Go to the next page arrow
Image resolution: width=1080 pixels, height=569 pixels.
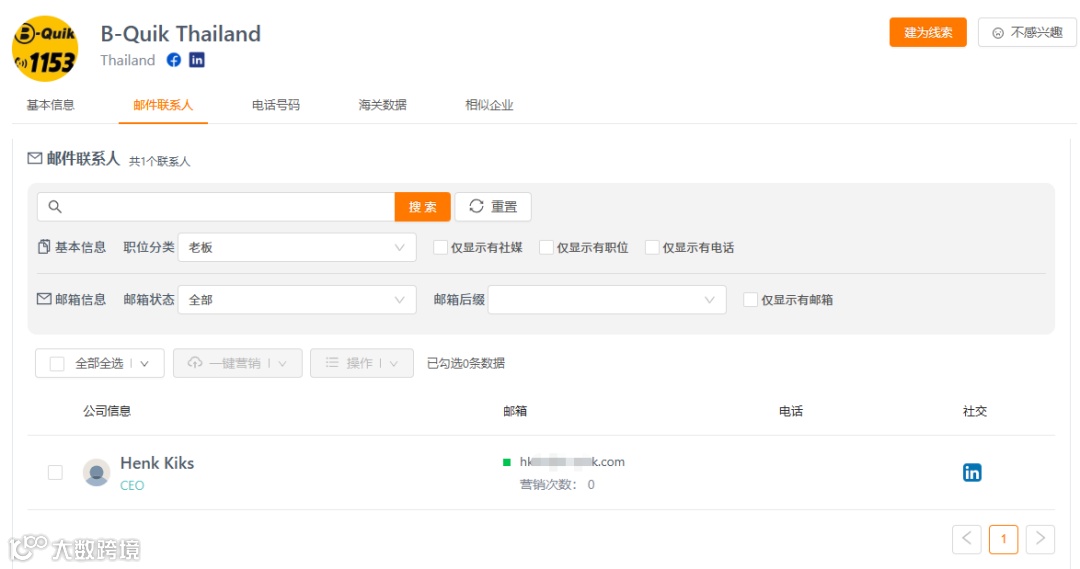coord(1040,539)
